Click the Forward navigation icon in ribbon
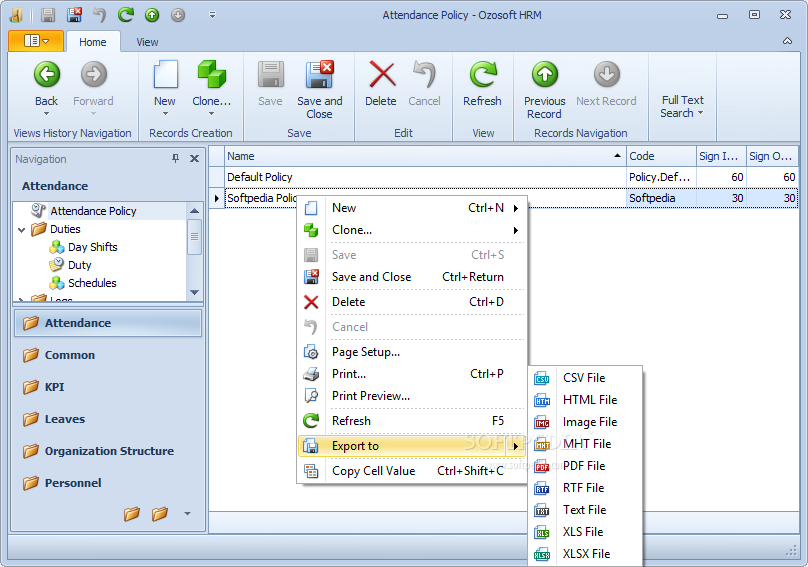808x567 pixels. pyautogui.click(x=94, y=75)
